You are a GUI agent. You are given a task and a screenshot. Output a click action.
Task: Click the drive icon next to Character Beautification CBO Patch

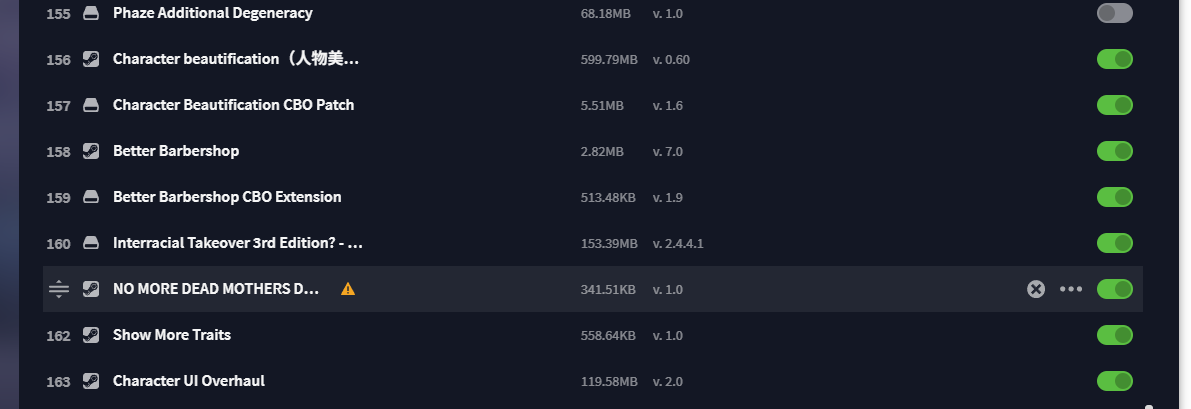pos(91,105)
